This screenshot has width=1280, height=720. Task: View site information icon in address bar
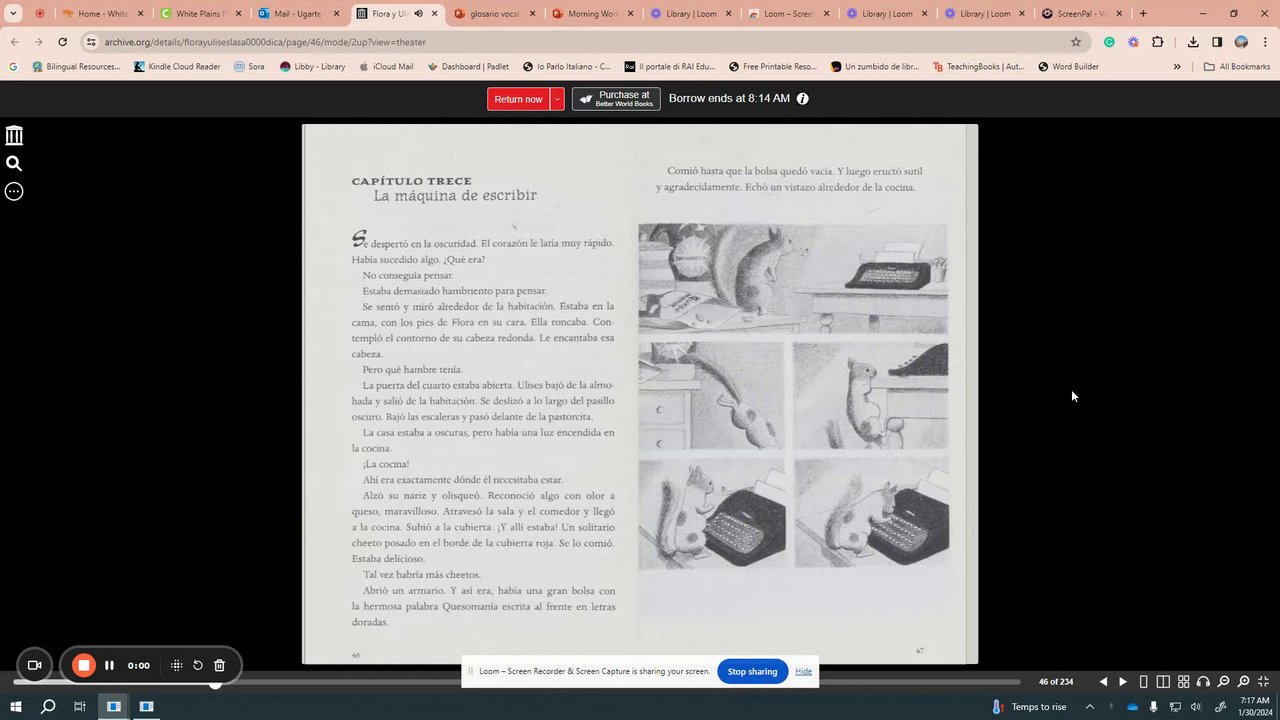(91, 42)
